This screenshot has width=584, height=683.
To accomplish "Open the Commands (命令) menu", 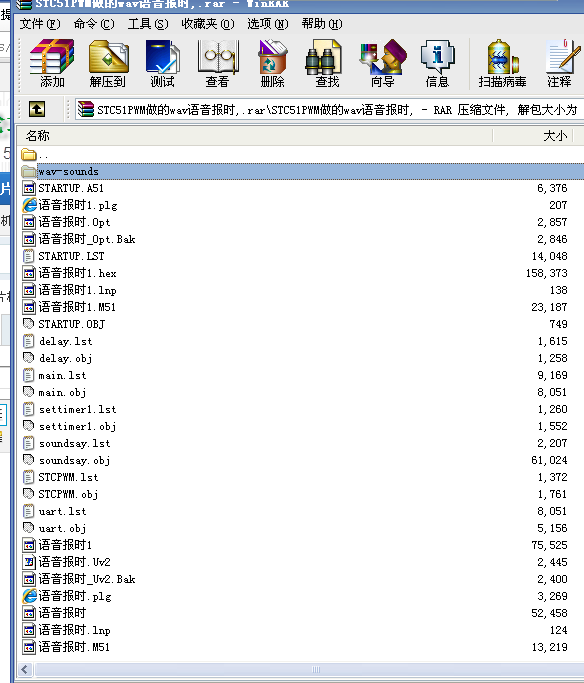I will click(94, 24).
